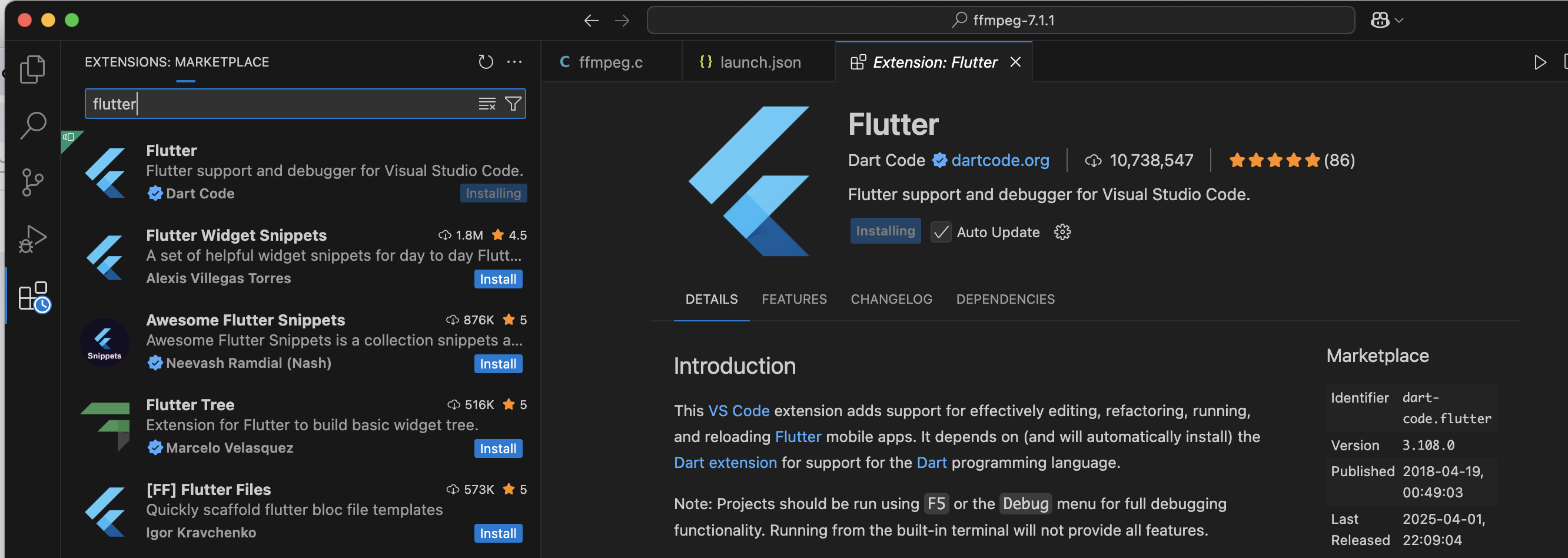This screenshot has height=558, width=1568.
Task: Expand the Copilot dropdown chevron
Action: pos(1399,20)
